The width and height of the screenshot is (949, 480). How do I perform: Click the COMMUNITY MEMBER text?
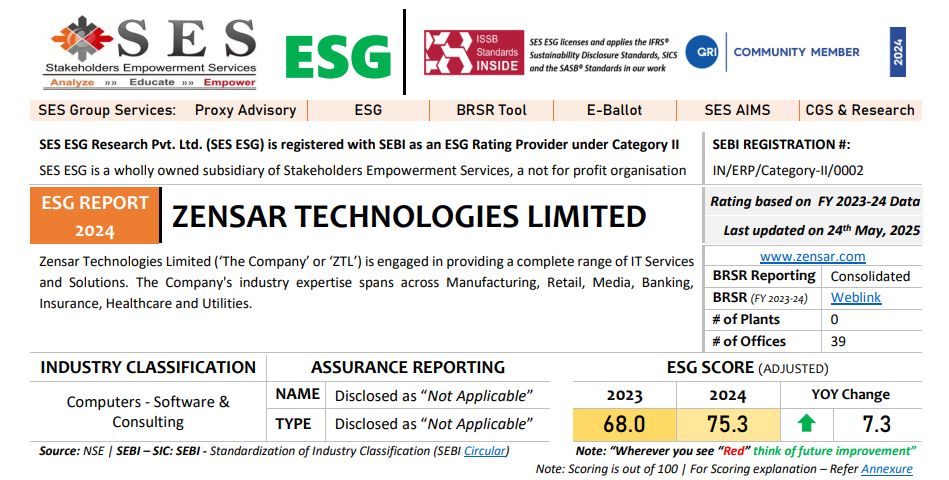(796, 52)
